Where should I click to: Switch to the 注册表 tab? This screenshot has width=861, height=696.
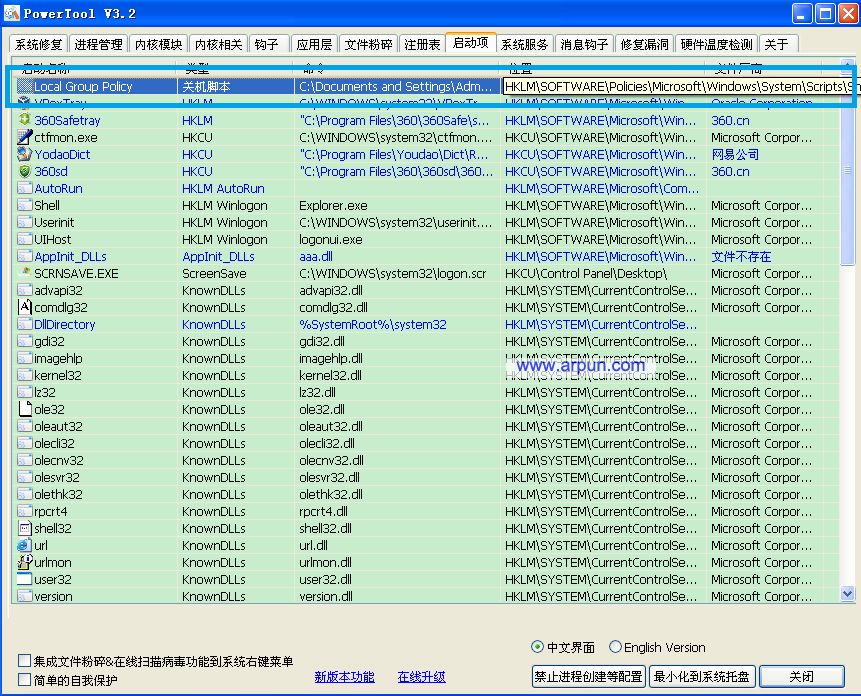click(x=423, y=43)
